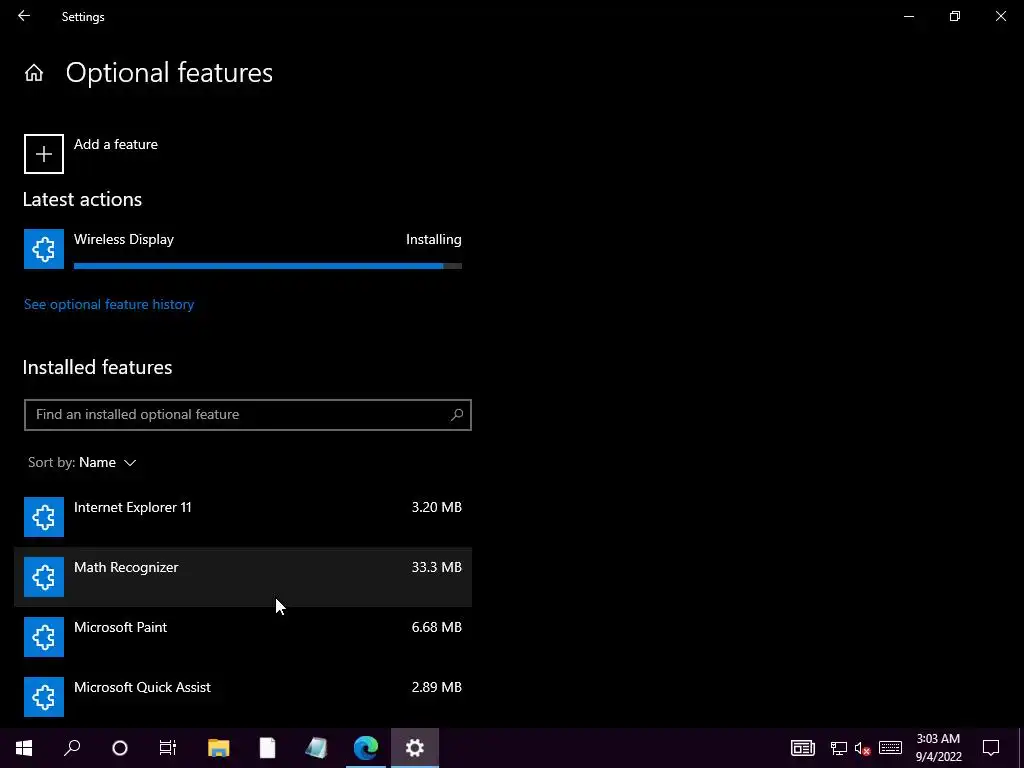Click the Microsoft Paint feature icon

pos(44,637)
